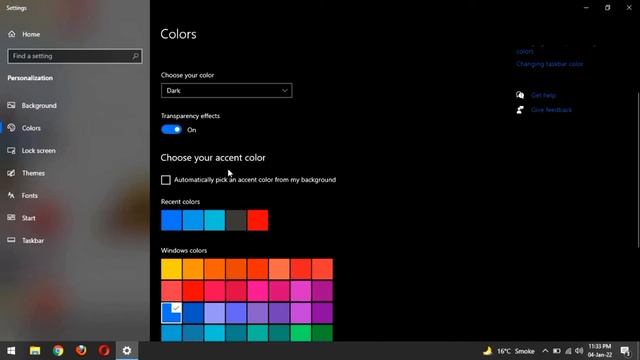640x360 pixels.
Task: Open network status tray icon
Action: (x=568, y=351)
